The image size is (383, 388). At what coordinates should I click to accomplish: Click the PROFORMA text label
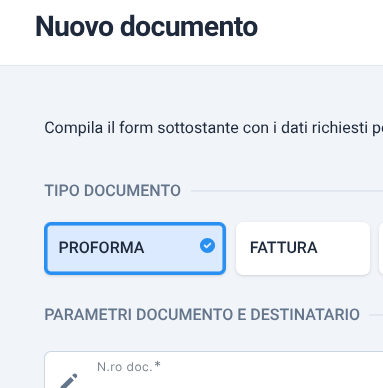(101, 248)
